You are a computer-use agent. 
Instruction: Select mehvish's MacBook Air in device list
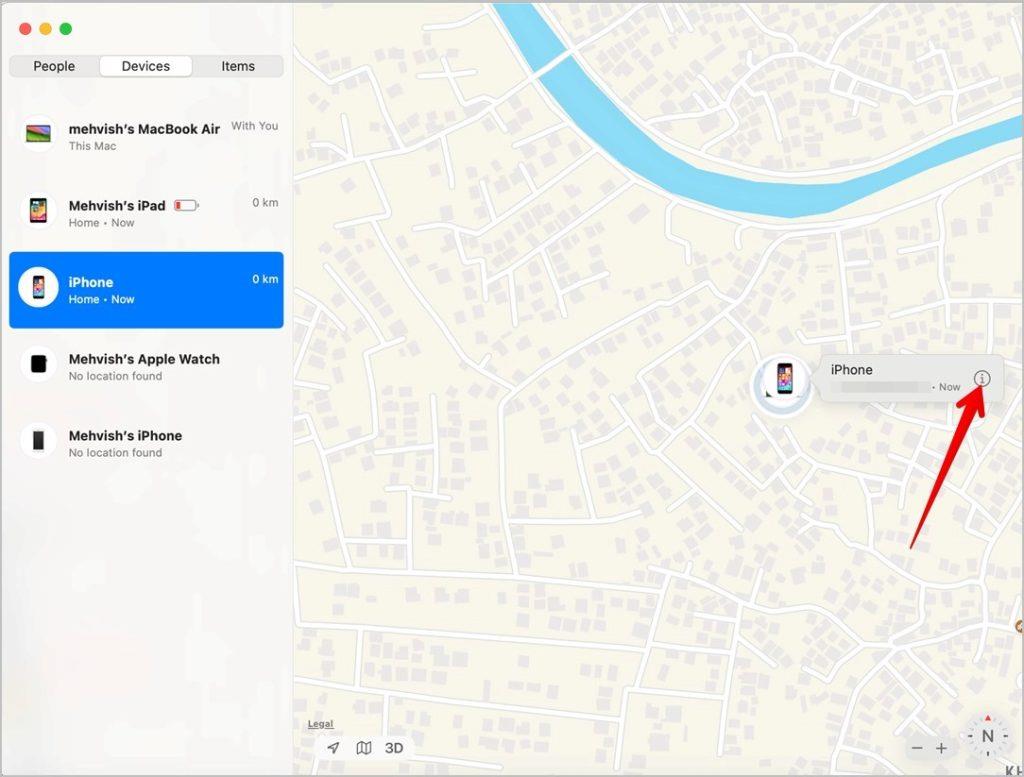click(x=146, y=136)
